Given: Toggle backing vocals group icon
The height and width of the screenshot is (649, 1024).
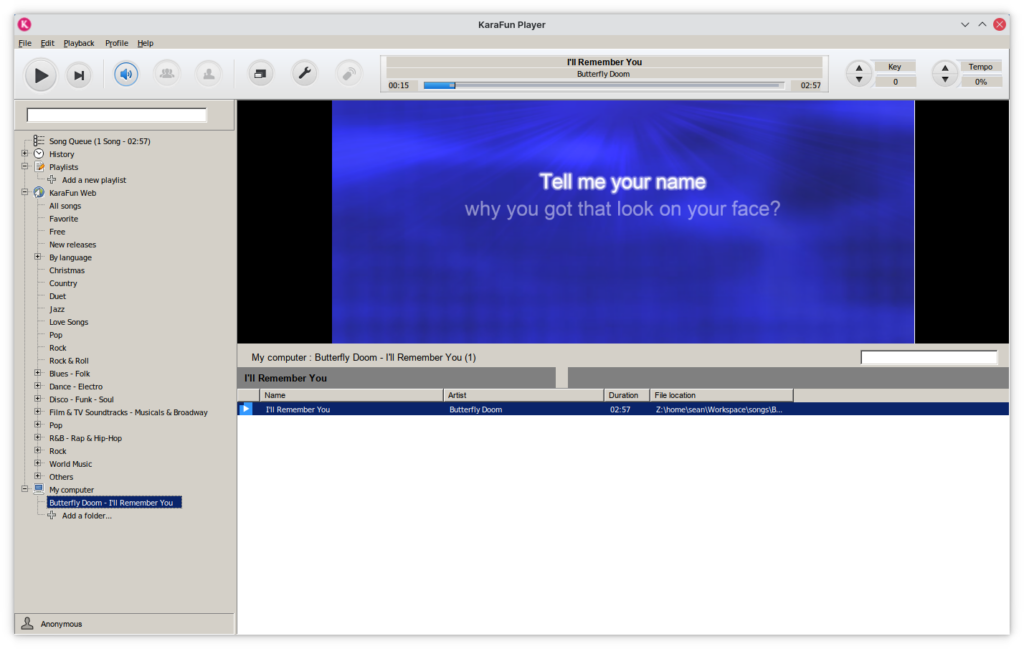Looking at the screenshot, I should point(167,74).
